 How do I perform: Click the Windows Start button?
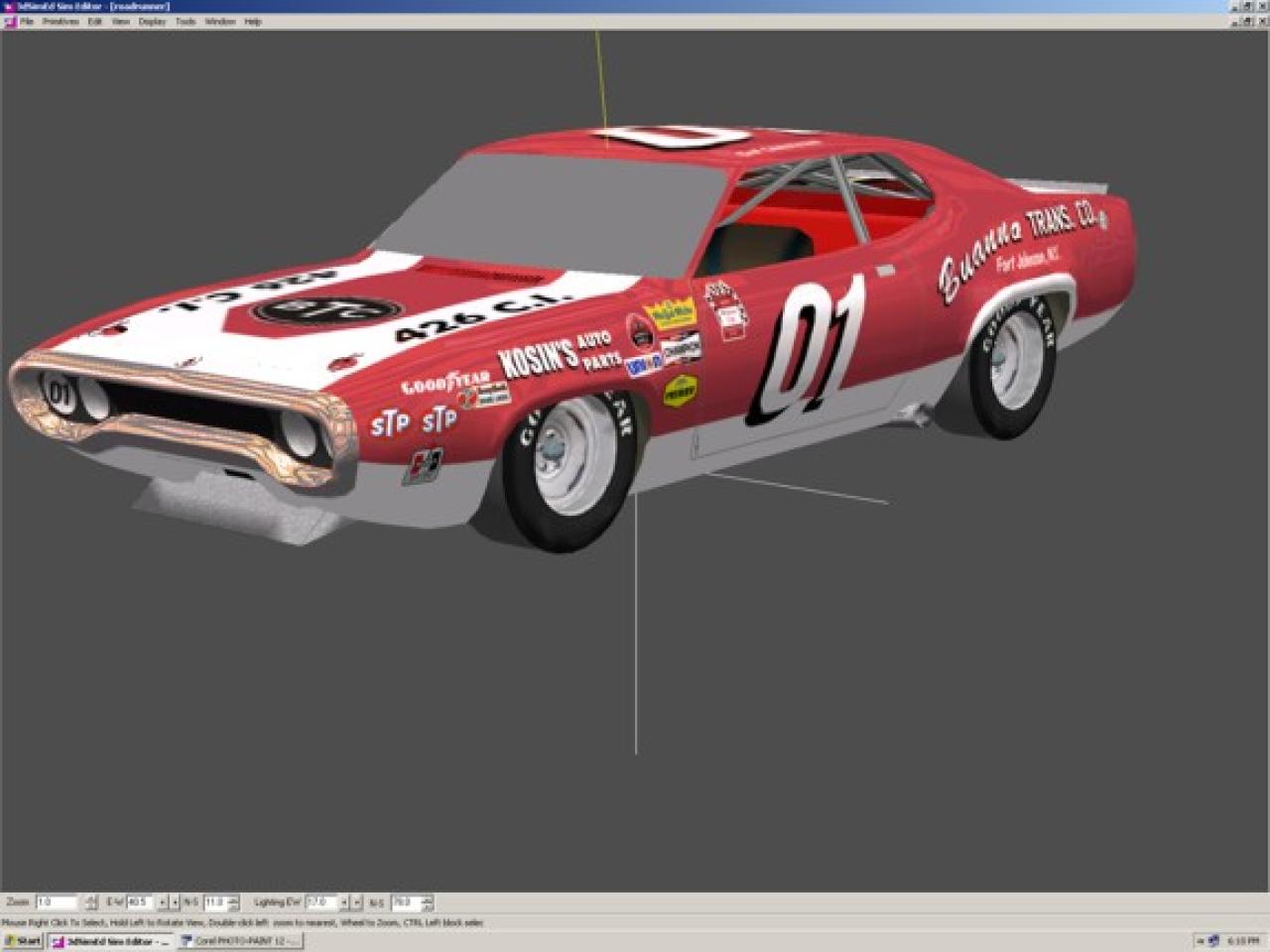pos(22,941)
